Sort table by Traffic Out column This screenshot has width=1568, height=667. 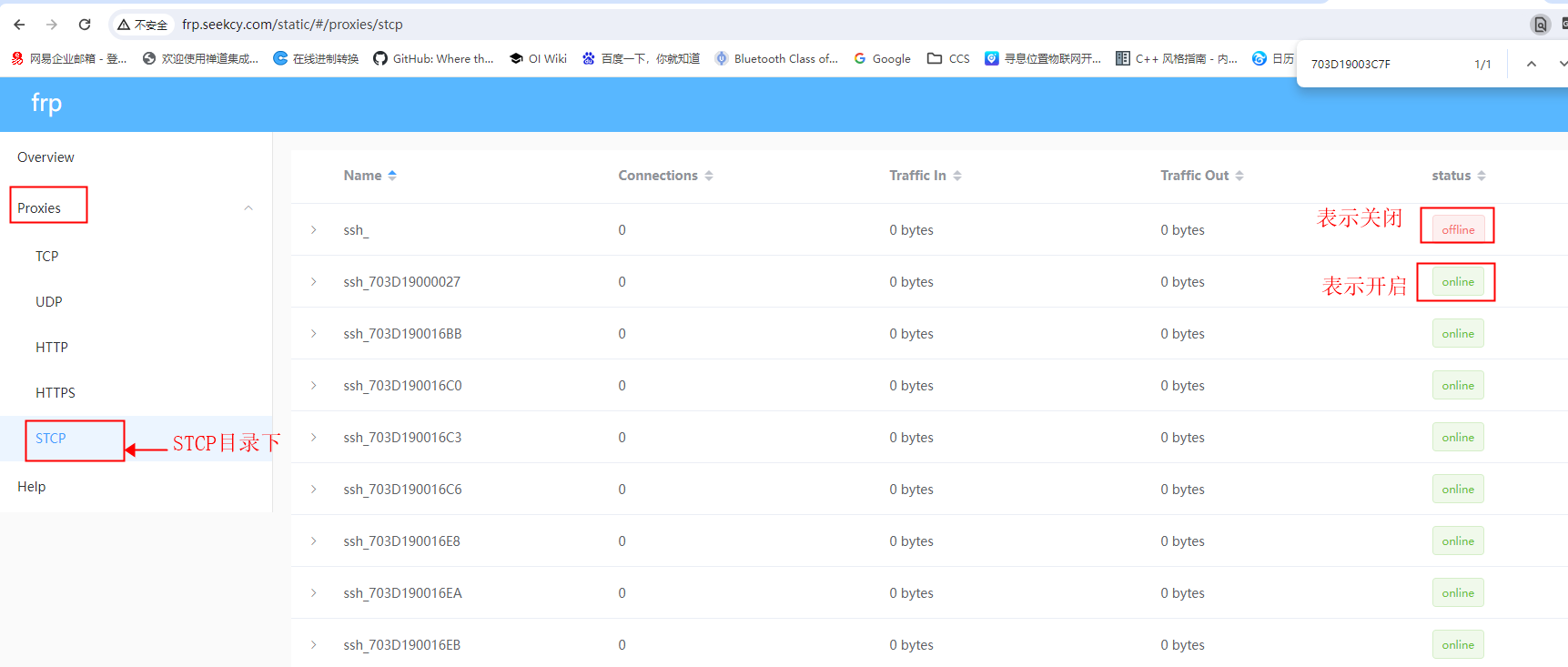[1239, 176]
